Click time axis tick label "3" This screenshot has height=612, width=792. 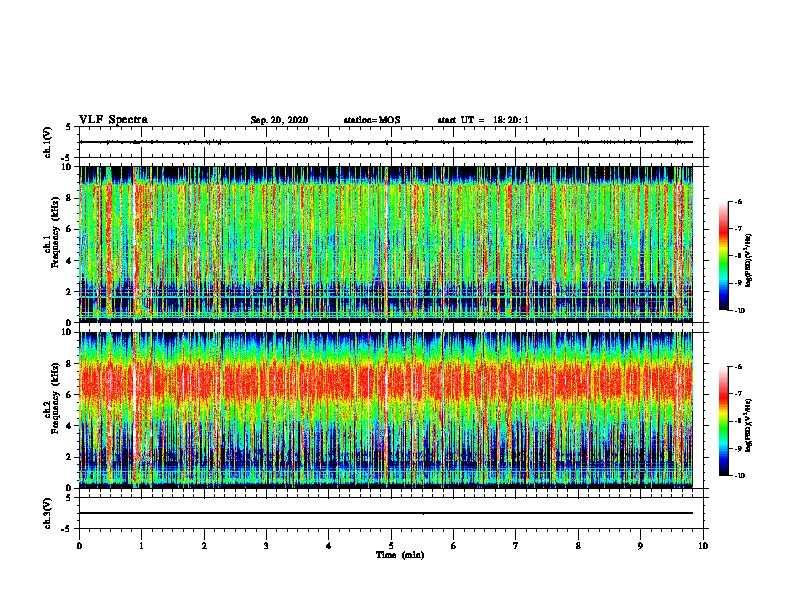pyautogui.click(x=266, y=546)
